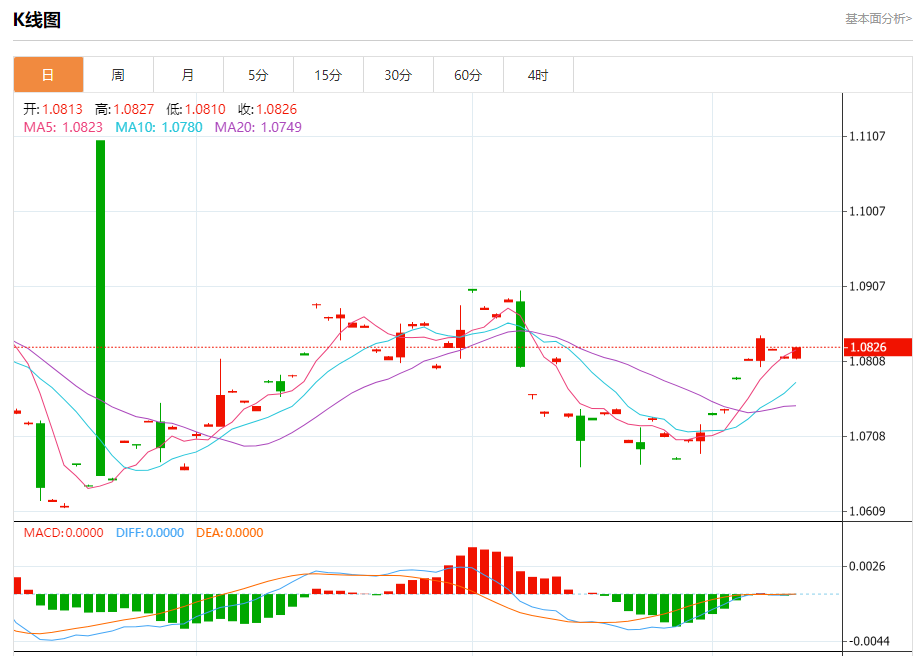Choose the 15分 interval tab

(328, 75)
